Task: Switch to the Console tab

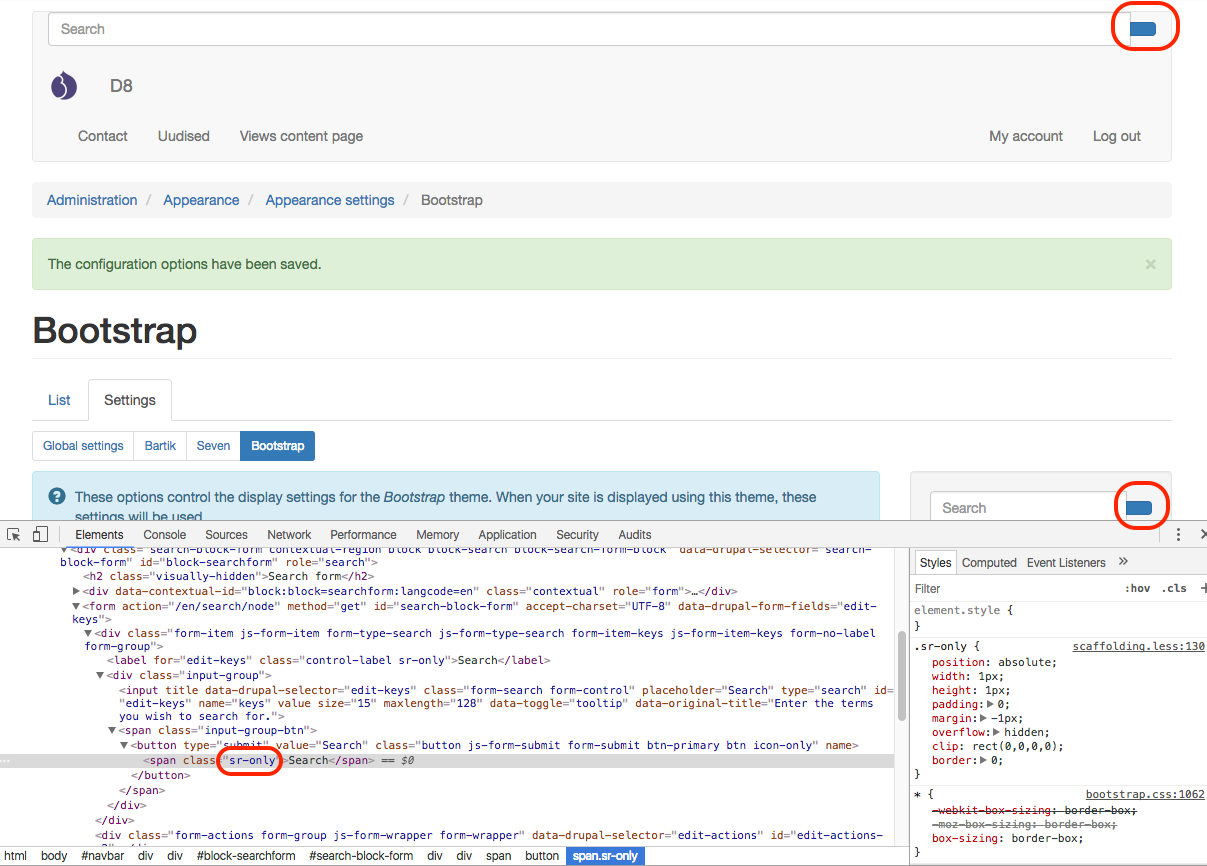Action: [164, 534]
